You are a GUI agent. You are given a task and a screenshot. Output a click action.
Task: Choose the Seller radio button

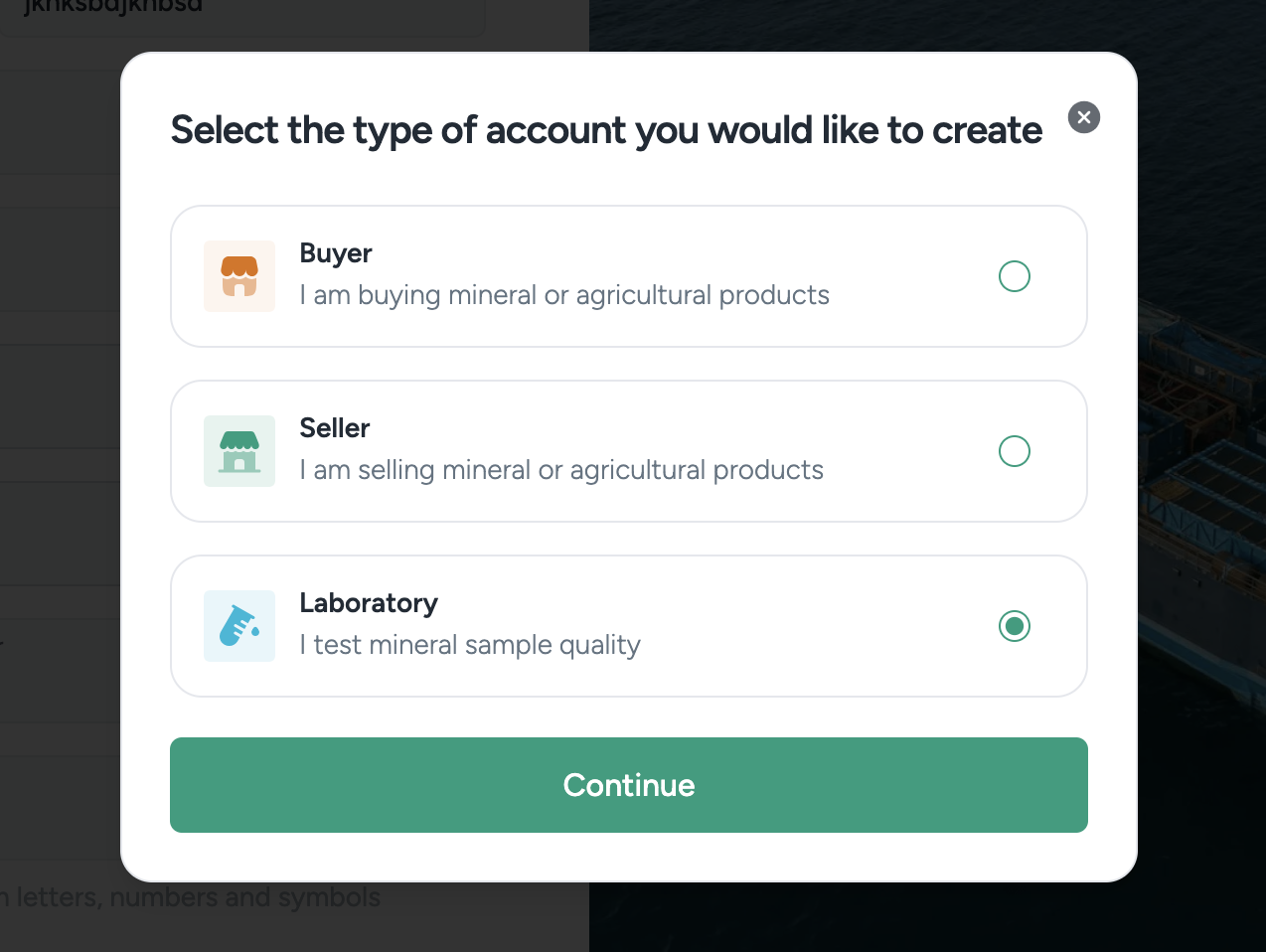pos(1014,451)
